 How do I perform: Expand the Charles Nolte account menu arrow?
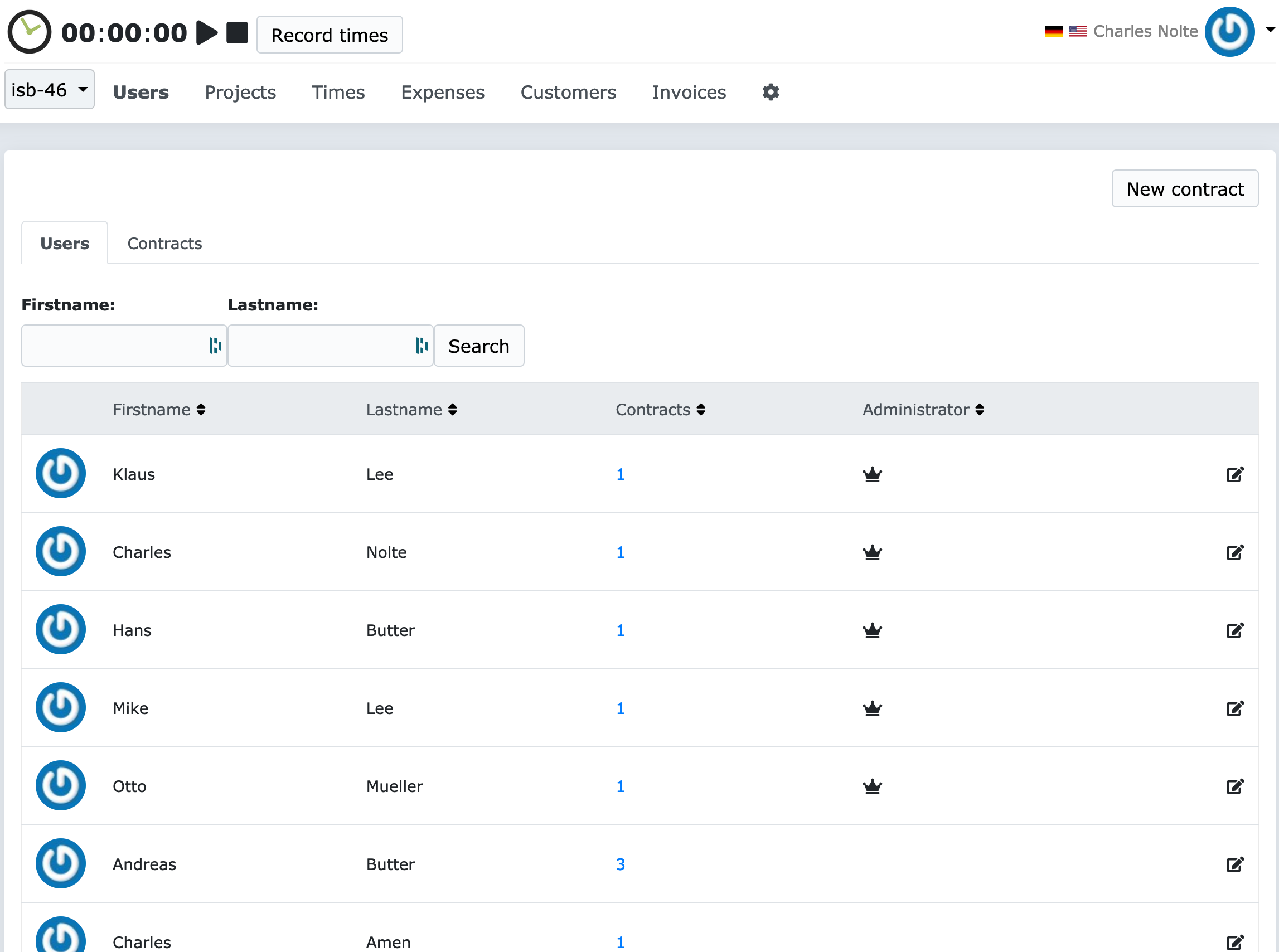1270,30
